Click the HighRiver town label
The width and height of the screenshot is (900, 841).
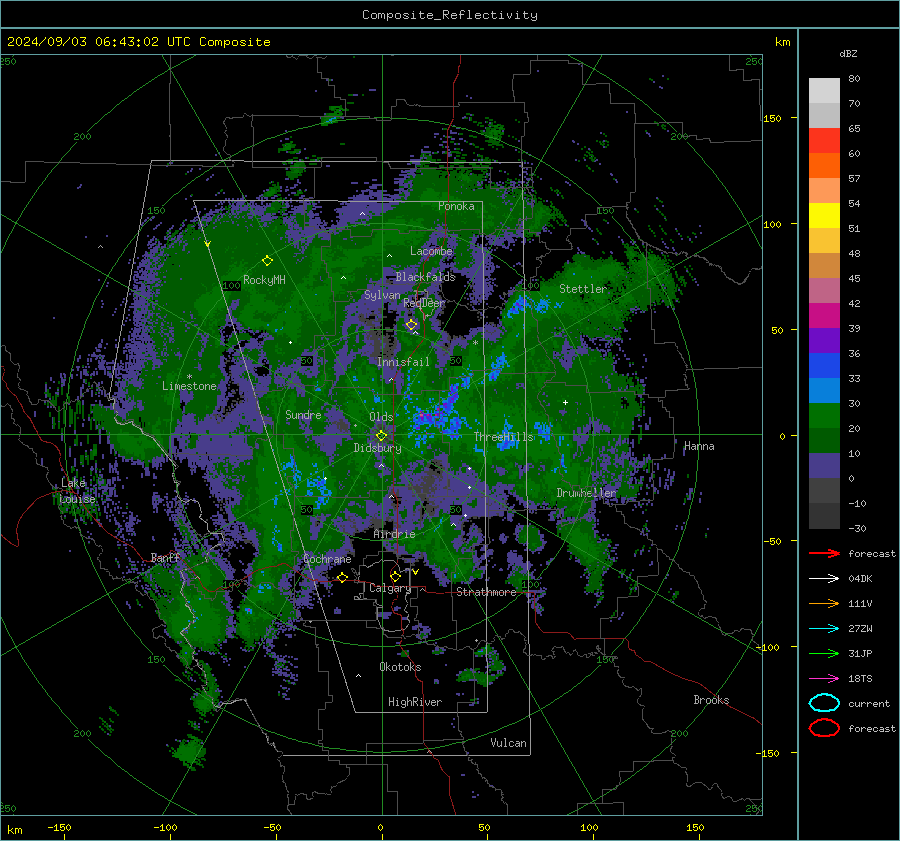[415, 702]
